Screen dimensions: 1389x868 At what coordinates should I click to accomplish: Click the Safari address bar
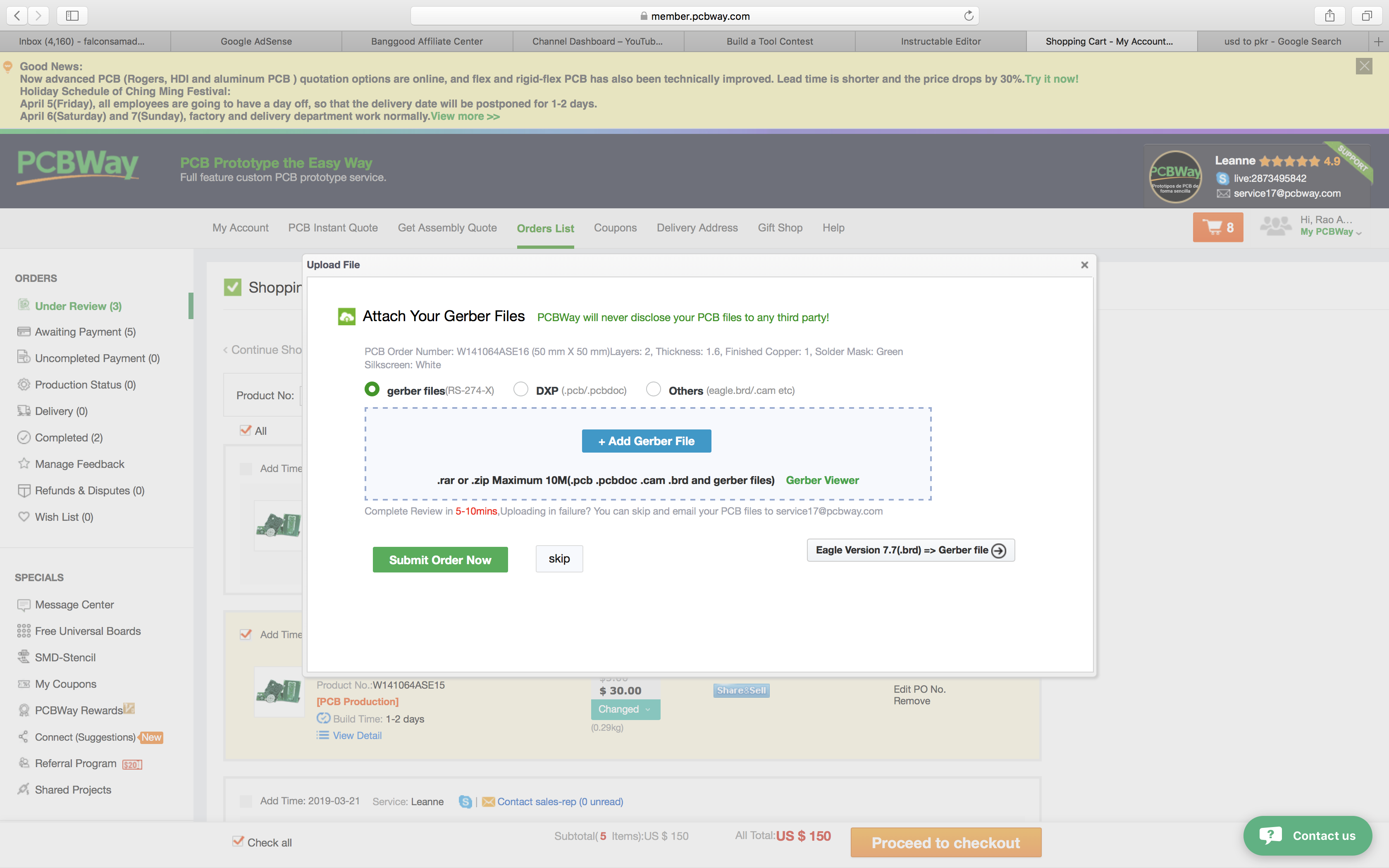click(x=694, y=16)
